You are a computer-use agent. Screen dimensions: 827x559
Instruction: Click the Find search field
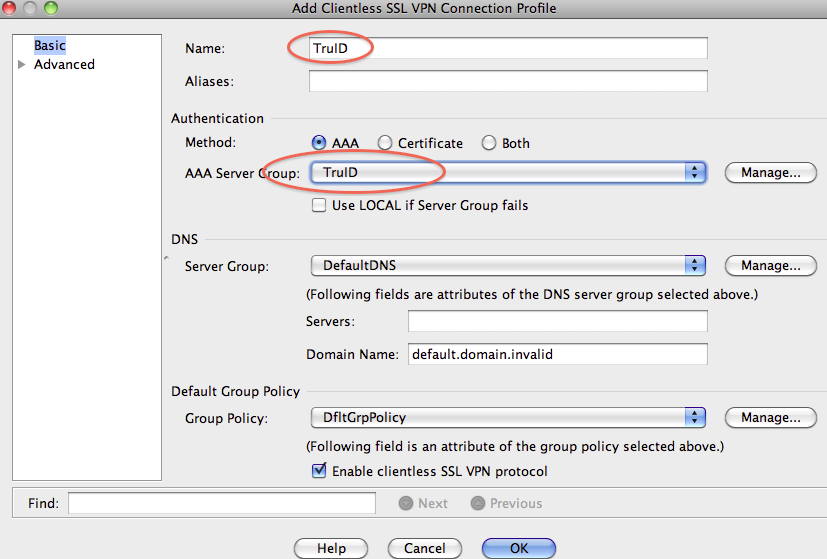[221, 503]
